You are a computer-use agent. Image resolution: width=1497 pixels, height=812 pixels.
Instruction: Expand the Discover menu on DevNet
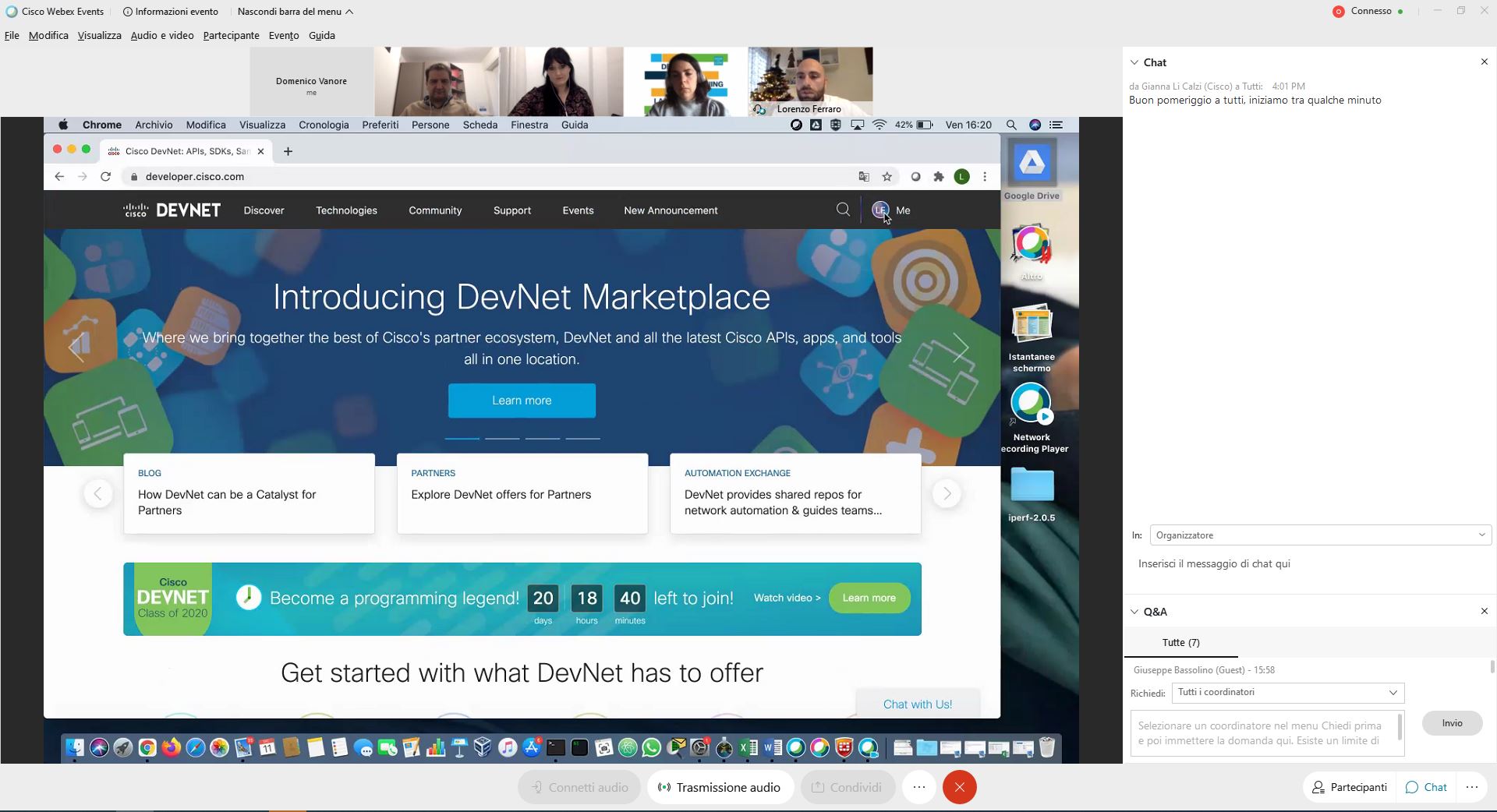point(264,210)
